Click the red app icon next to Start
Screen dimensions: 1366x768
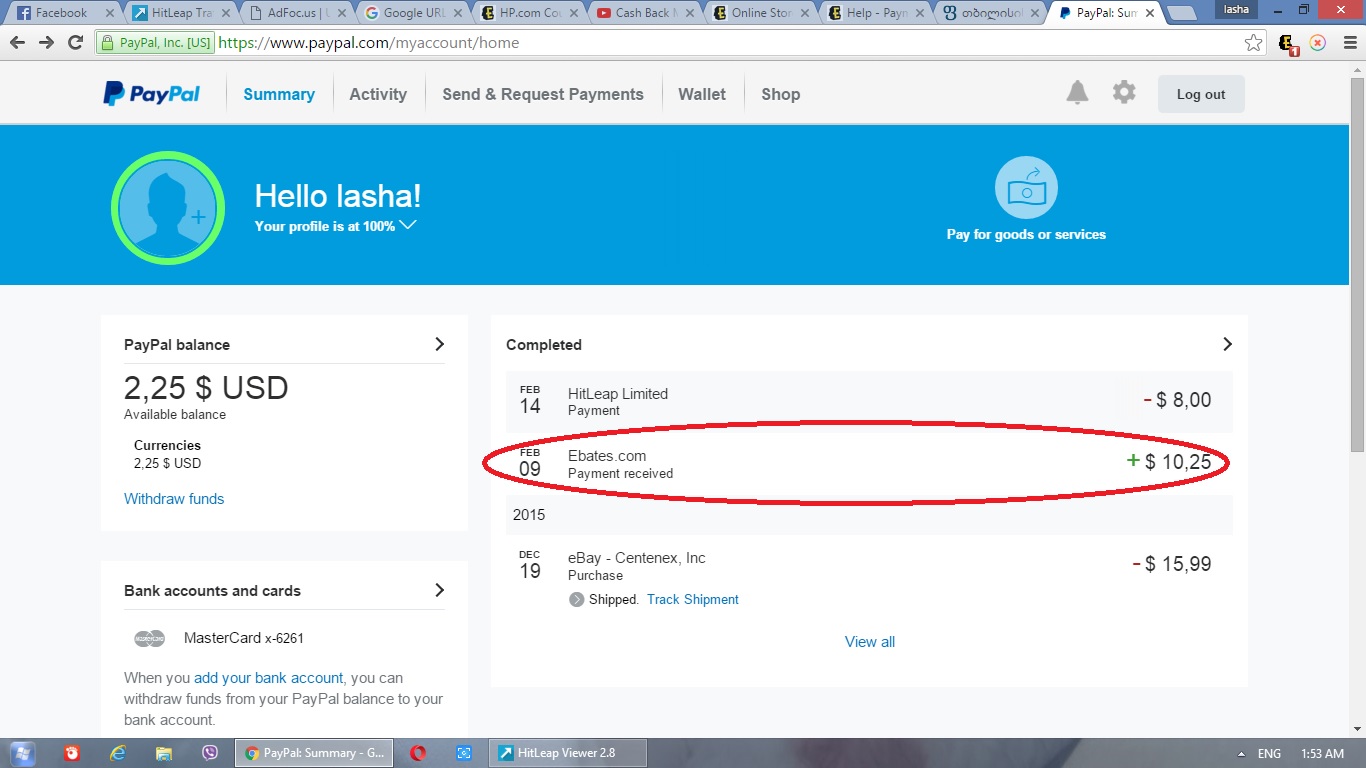pyautogui.click(x=72, y=753)
